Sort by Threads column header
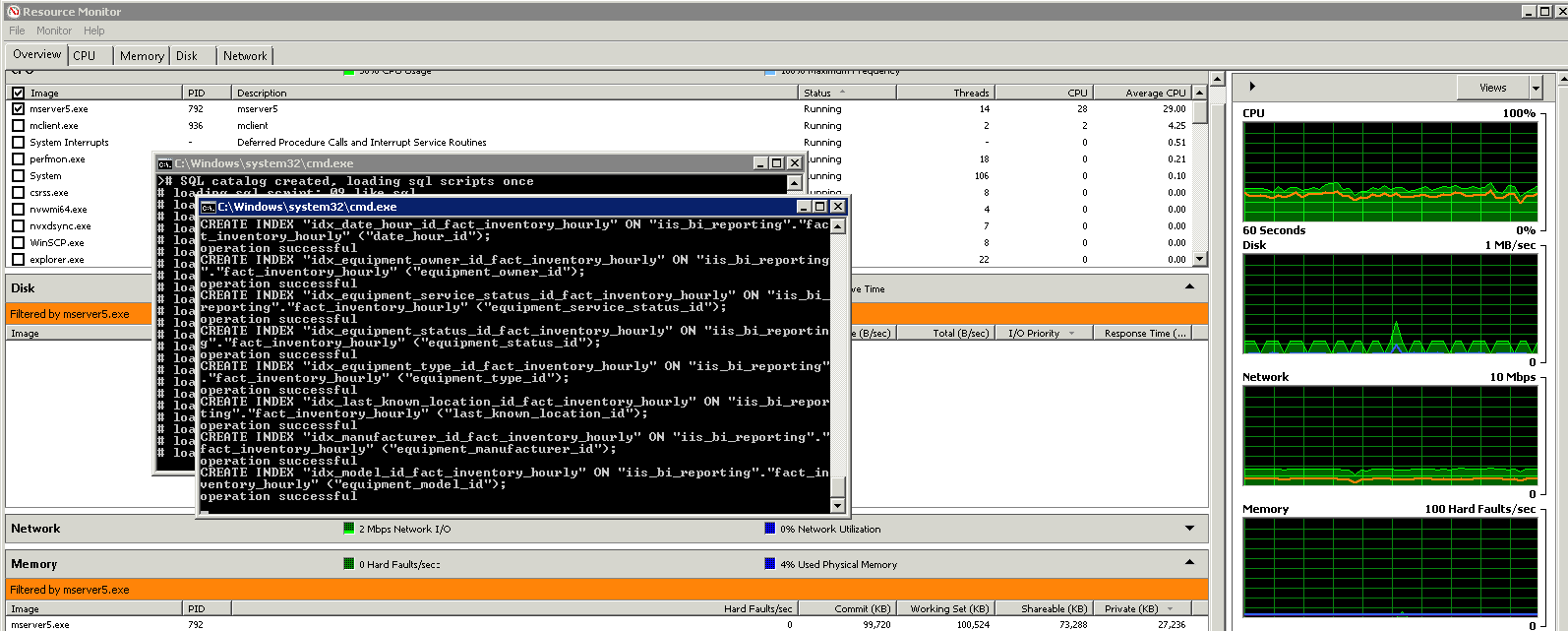Image resolution: width=1568 pixels, height=631 pixels. pos(946,93)
